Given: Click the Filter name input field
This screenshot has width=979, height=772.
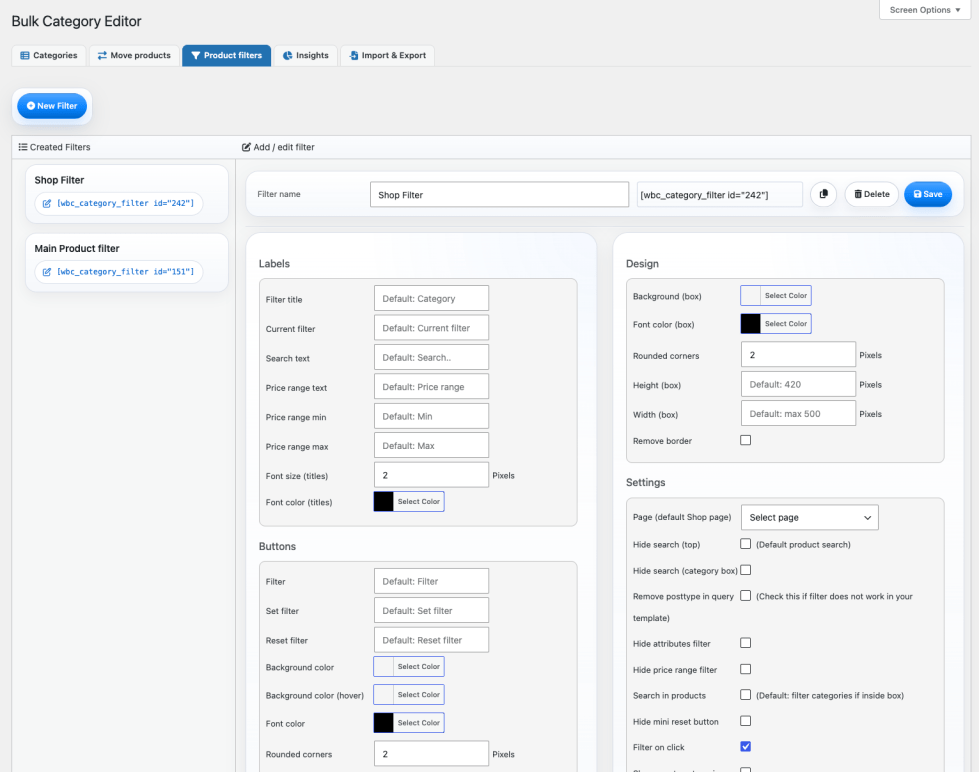Looking at the screenshot, I should (x=499, y=194).
